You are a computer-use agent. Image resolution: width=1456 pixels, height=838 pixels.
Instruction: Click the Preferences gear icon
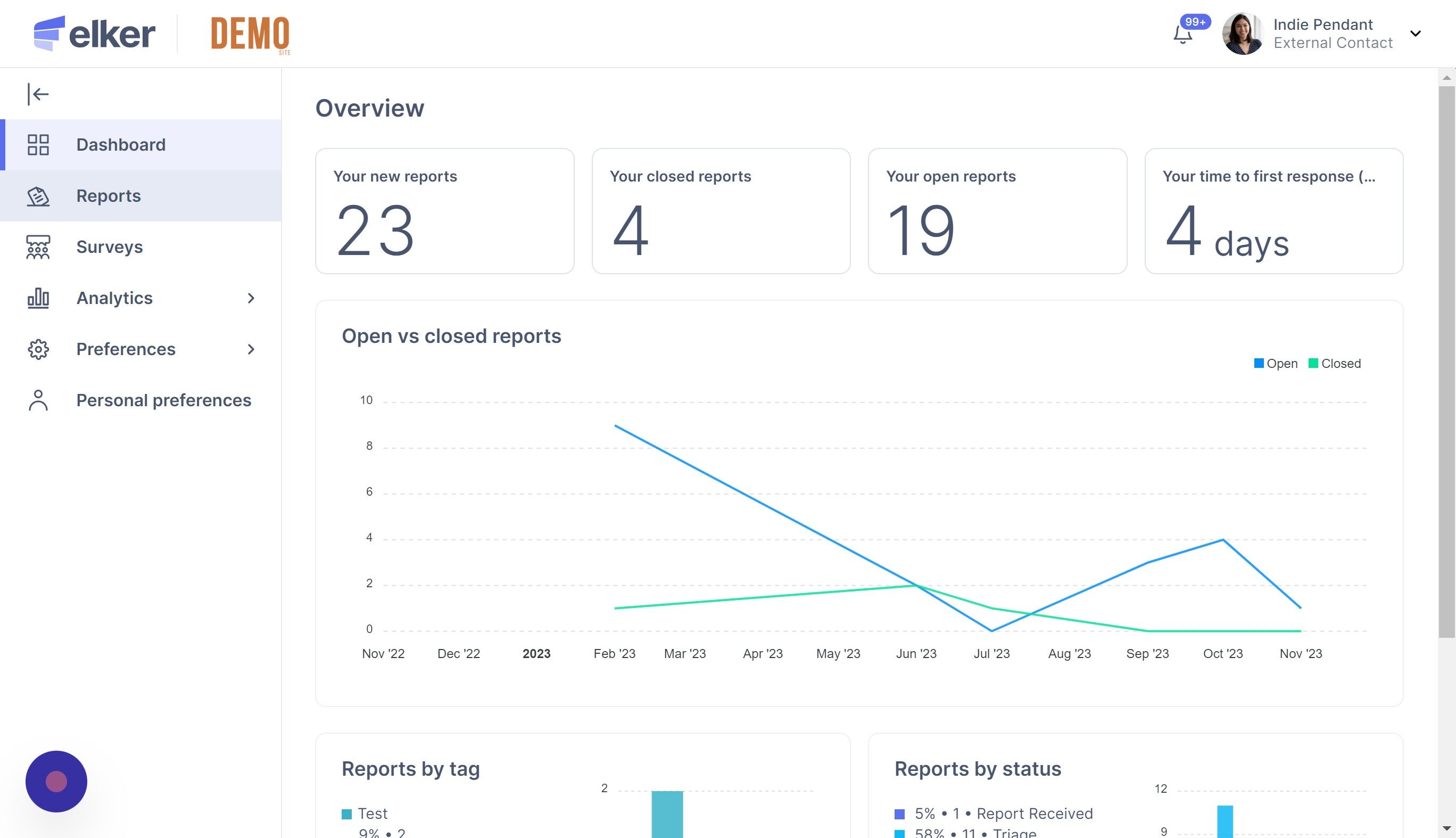[38, 349]
